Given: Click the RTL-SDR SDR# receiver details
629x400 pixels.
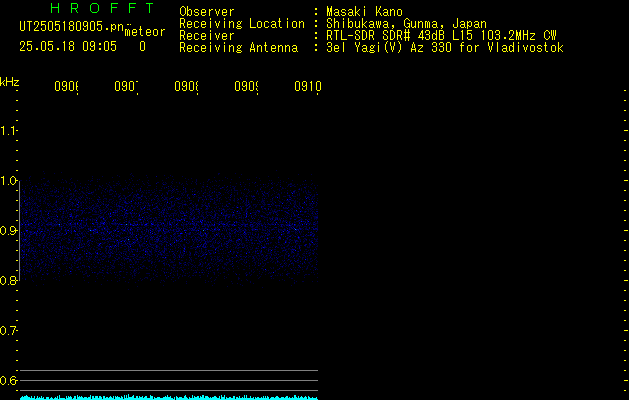Looking at the screenshot, I should click(441, 36).
